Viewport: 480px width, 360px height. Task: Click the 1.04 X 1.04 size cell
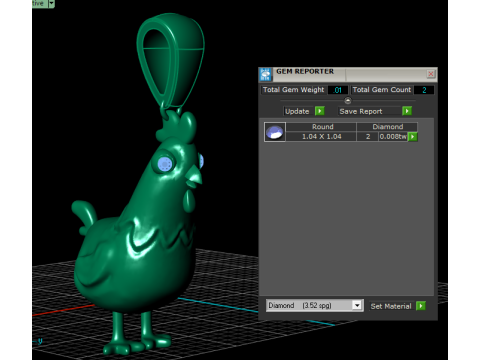pyautogui.click(x=321, y=137)
